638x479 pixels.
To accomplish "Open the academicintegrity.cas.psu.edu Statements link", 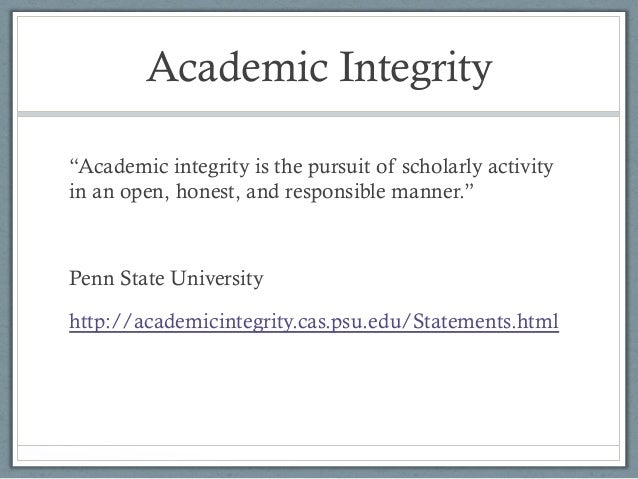I will coord(313,323).
